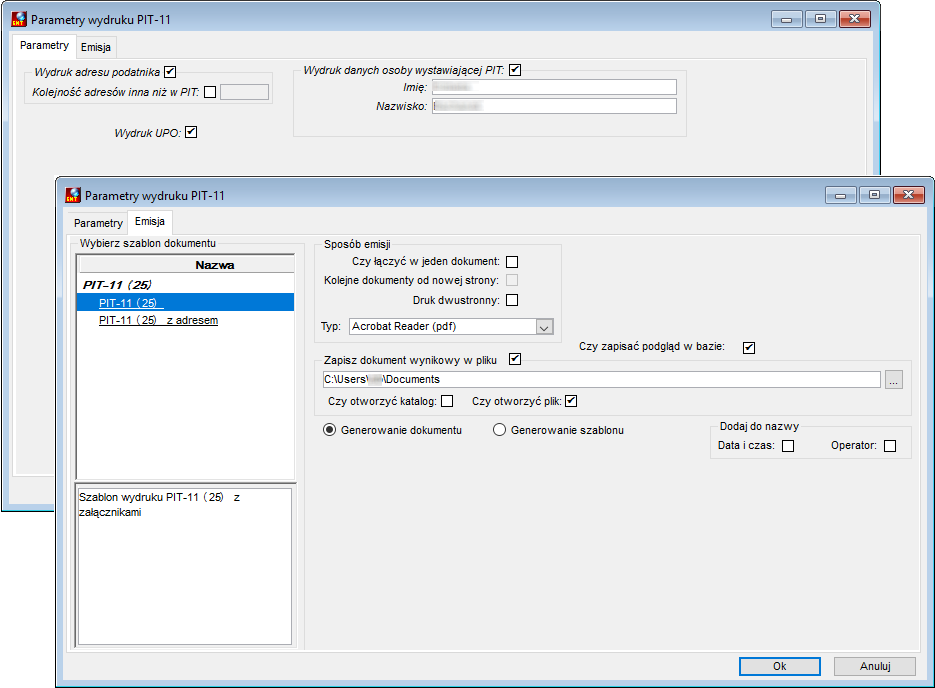Click the PIT-11 (25) group header row
Screen dimensions: 935x688
(x=185, y=284)
